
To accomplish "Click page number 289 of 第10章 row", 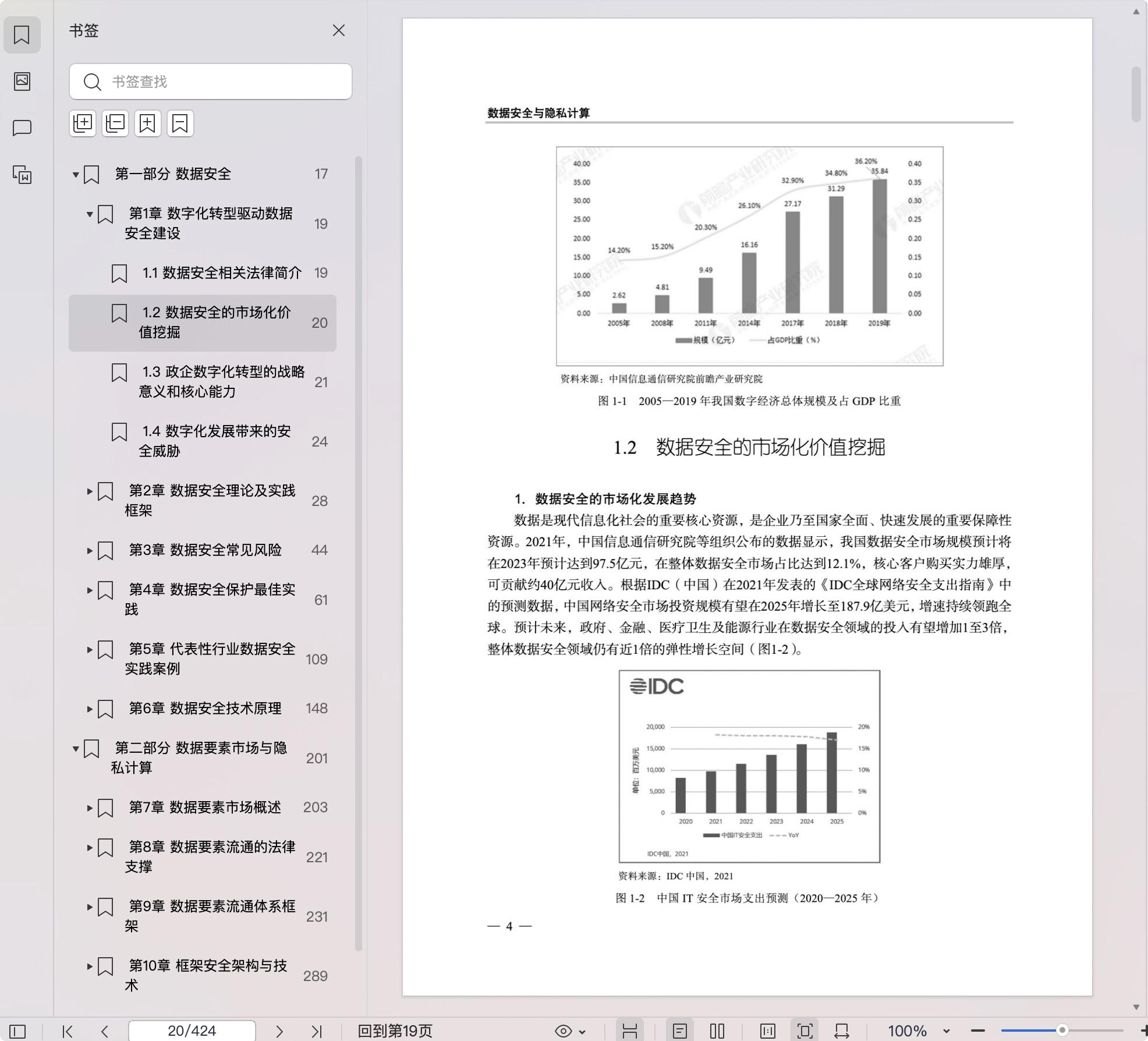I will click(316, 976).
